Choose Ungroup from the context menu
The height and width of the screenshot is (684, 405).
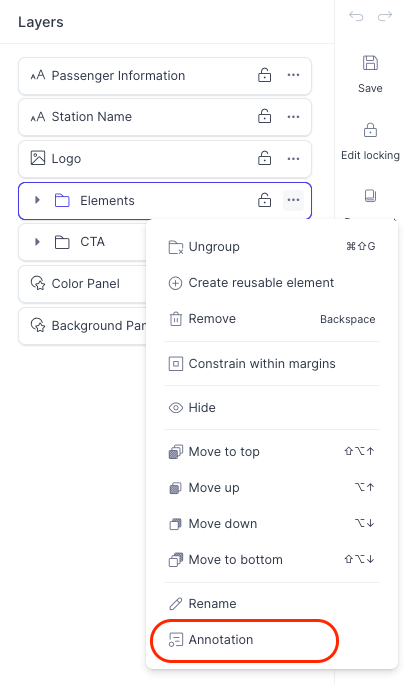point(272,246)
